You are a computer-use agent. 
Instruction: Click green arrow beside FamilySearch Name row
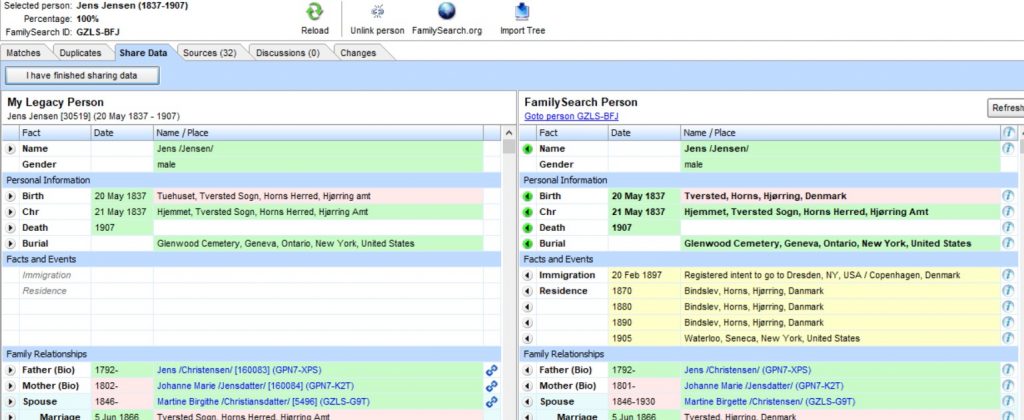tap(528, 149)
